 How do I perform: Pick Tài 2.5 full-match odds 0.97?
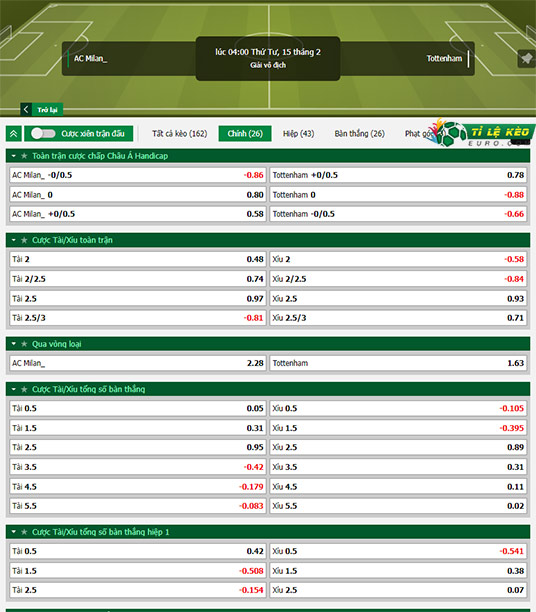[x=138, y=299]
